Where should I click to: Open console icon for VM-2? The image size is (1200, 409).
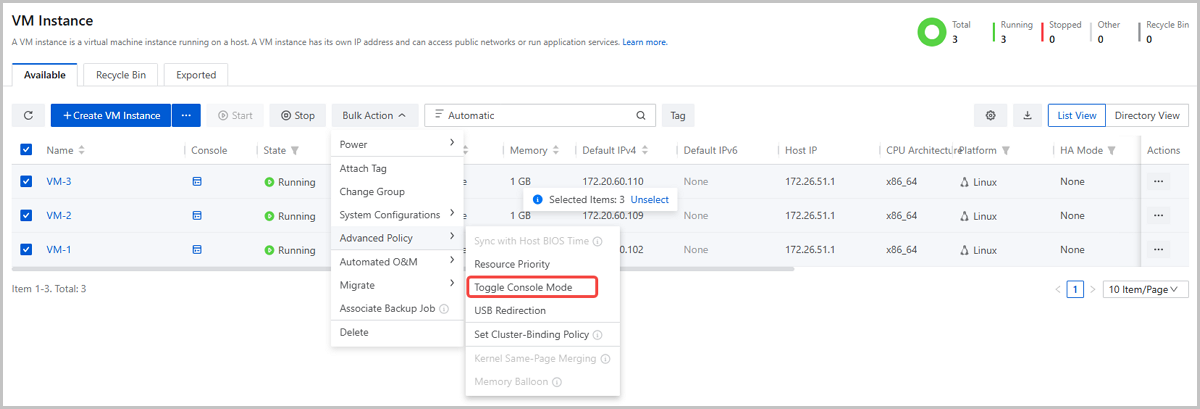click(x=197, y=215)
